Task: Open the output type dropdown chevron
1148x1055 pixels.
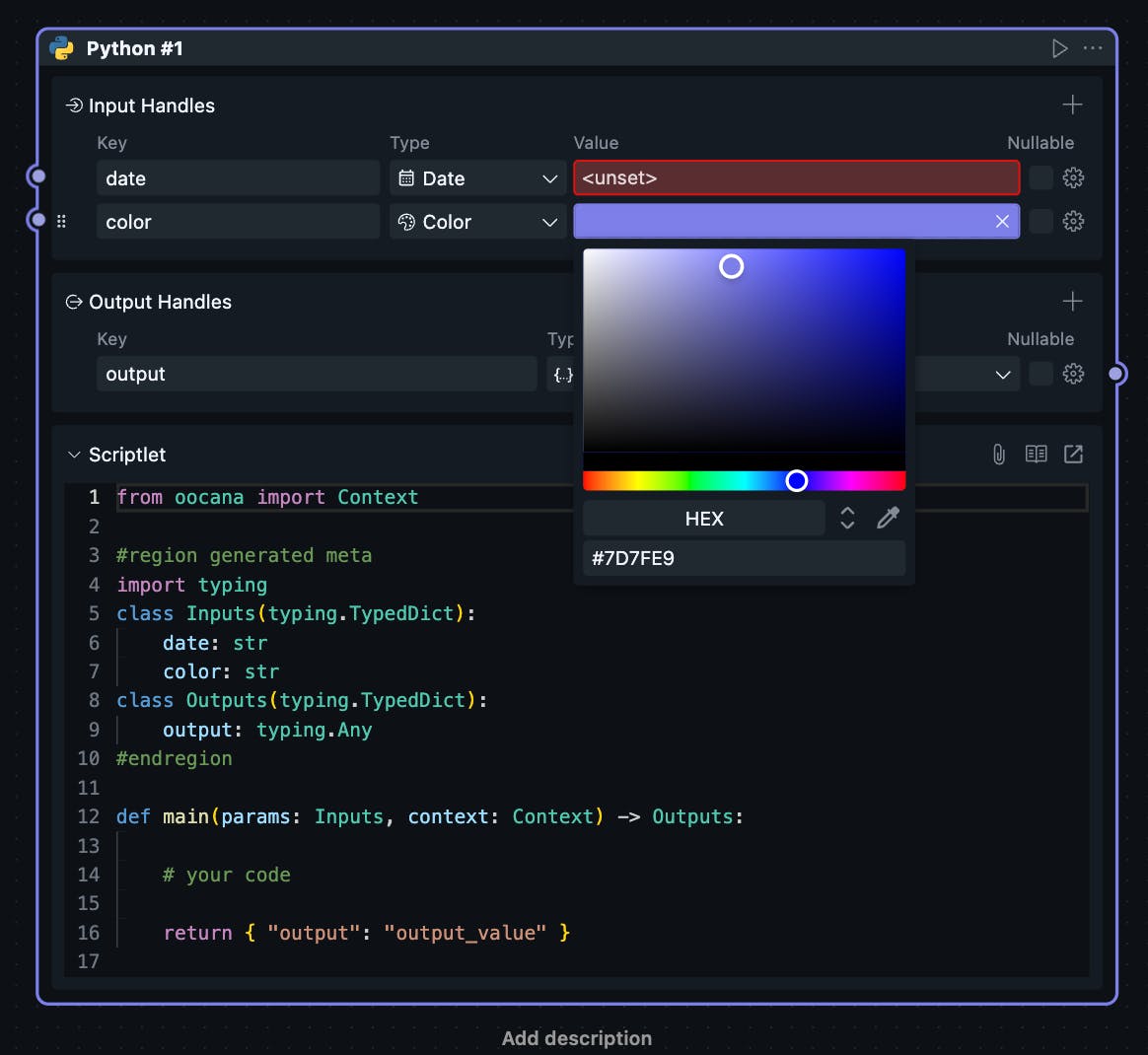Action: pos(1002,374)
